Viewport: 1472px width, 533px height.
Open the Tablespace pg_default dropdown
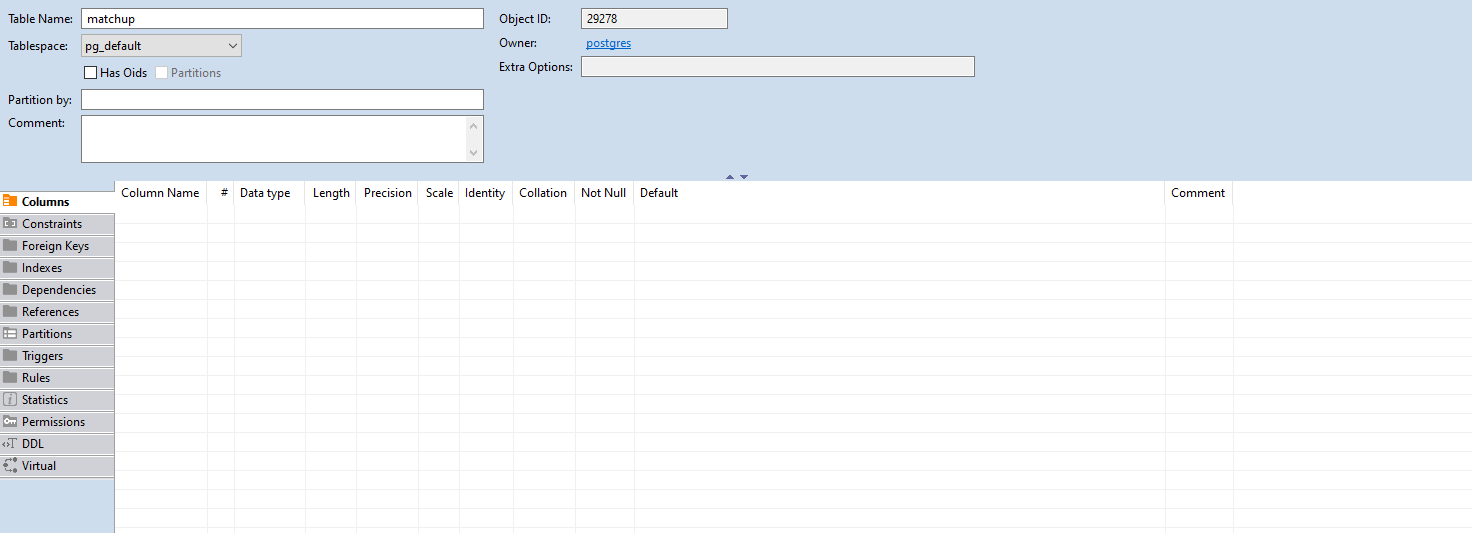tap(161, 46)
